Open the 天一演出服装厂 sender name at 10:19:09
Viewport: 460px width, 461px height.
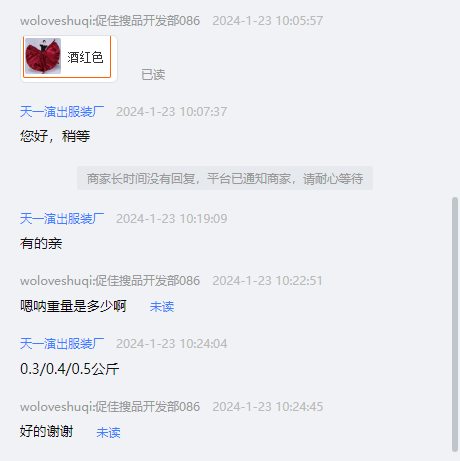[x=62, y=219]
